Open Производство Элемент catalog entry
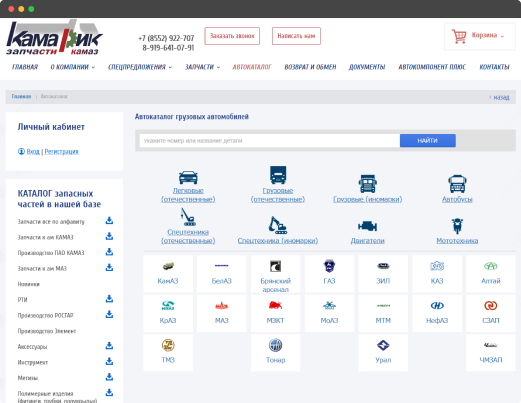Image resolution: width=521 pixels, height=403 pixels. point(47,331)
